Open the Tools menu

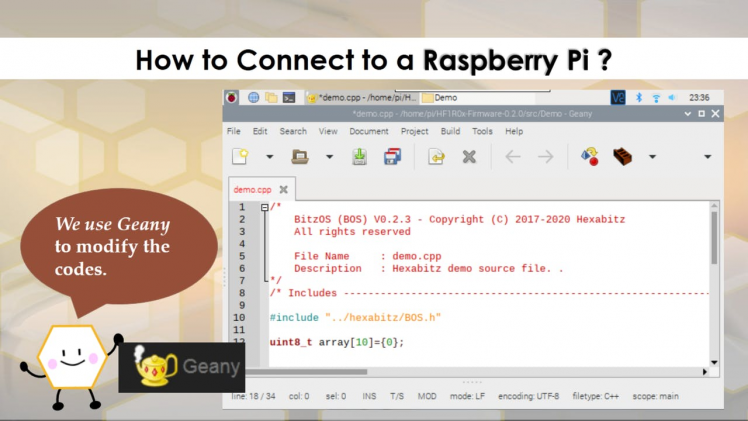pyautogui.click(x=482, y=131)
